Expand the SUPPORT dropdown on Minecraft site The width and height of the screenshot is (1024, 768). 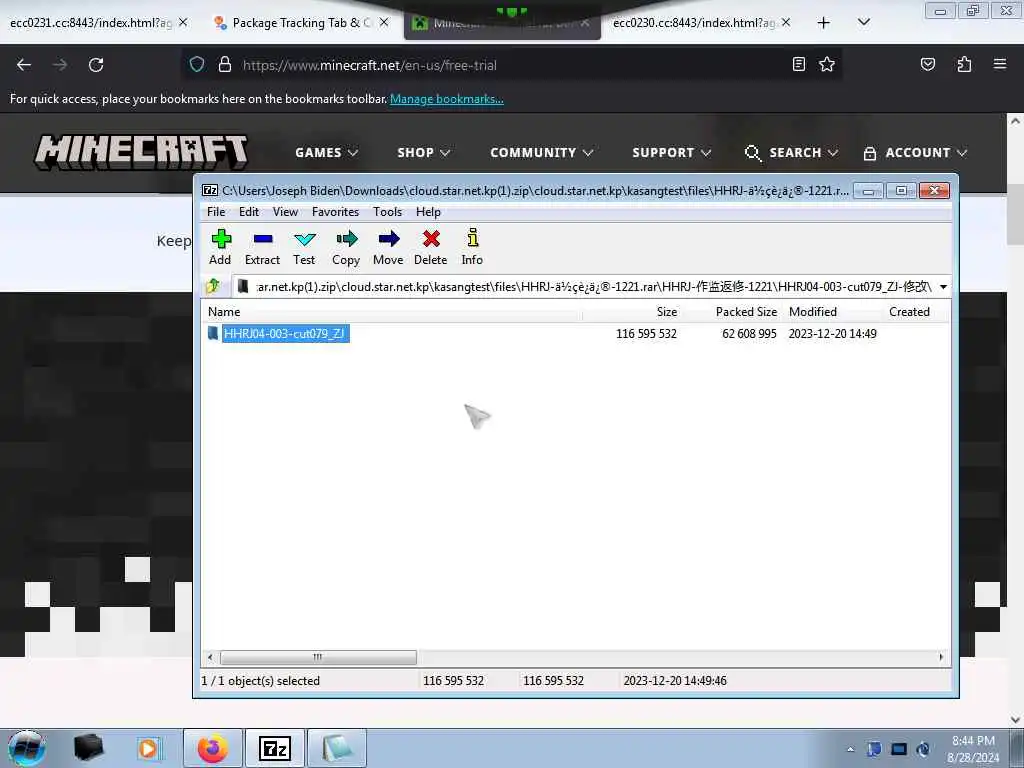point(671,152)
